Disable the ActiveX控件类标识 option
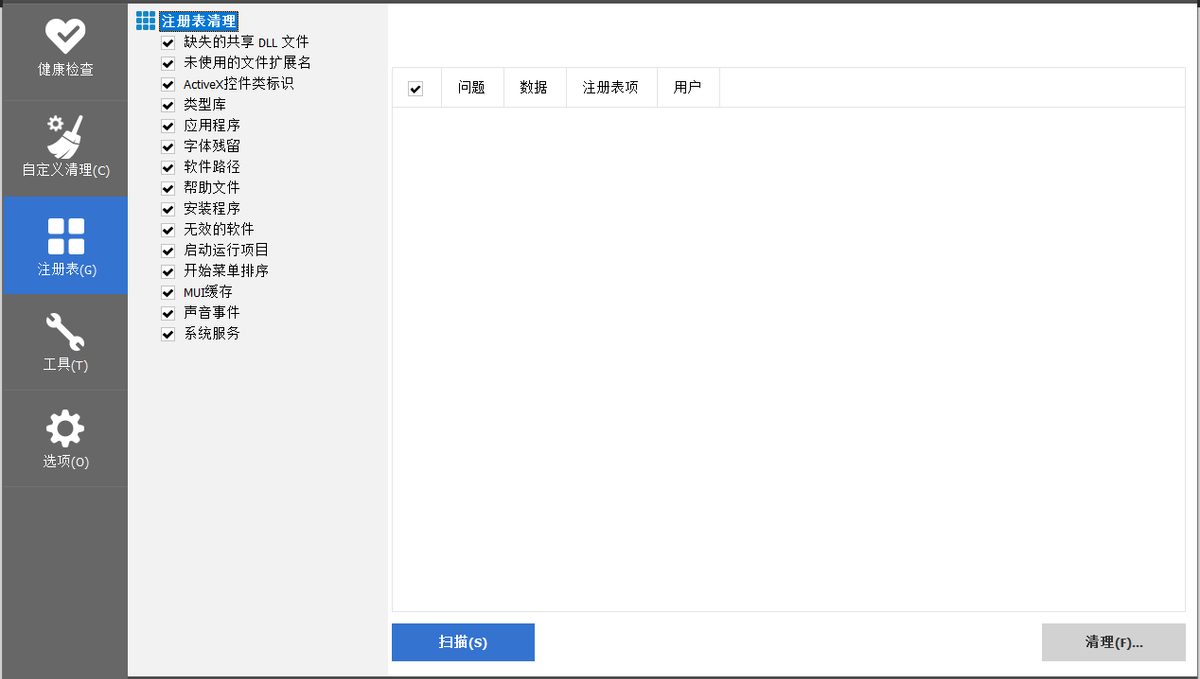The height and width of the screenshot is (679, 1200). click(x=167, y=84)
